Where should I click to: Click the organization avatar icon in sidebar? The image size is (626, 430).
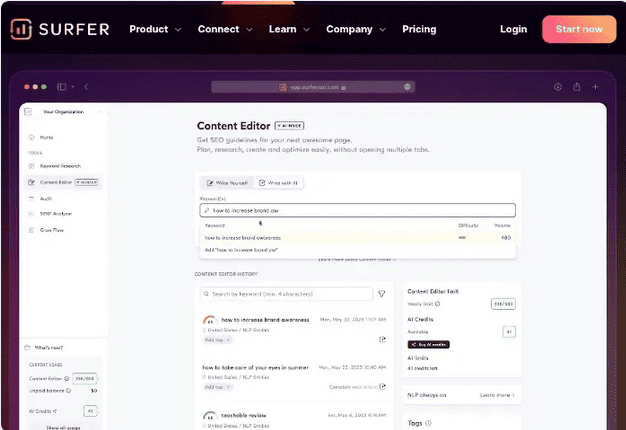pos(28,112)
